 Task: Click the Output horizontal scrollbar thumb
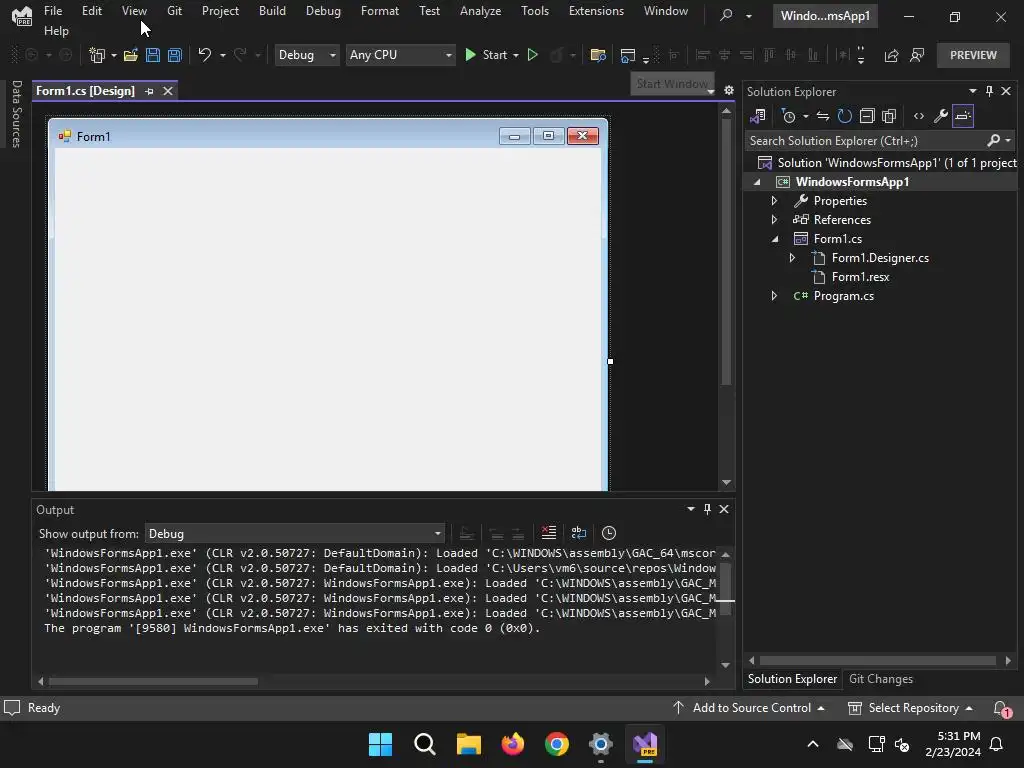(x=153, y=681)
